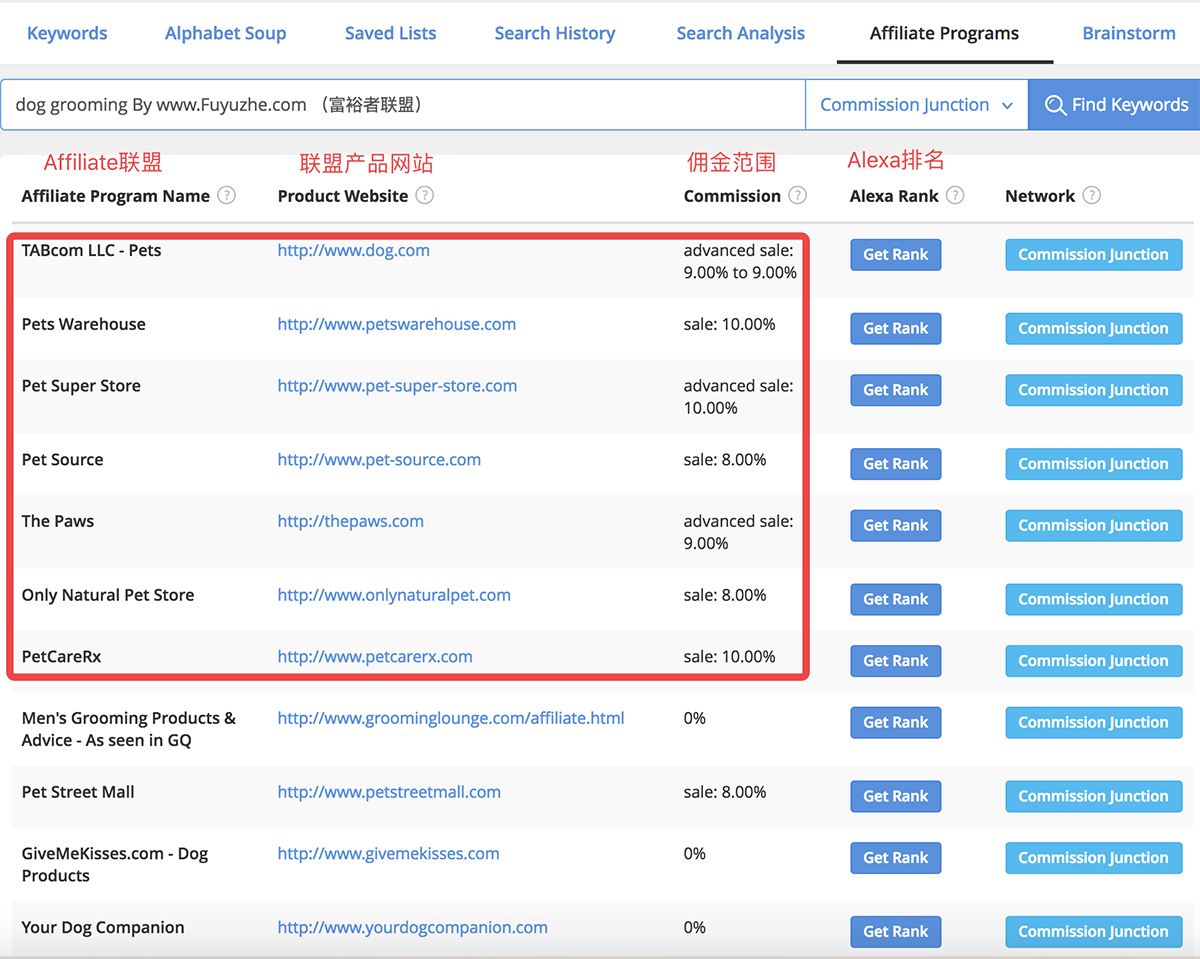Click help icon next to Affiliate Program Name
Screen dimensions: 1200x959
tap(227, 195)
